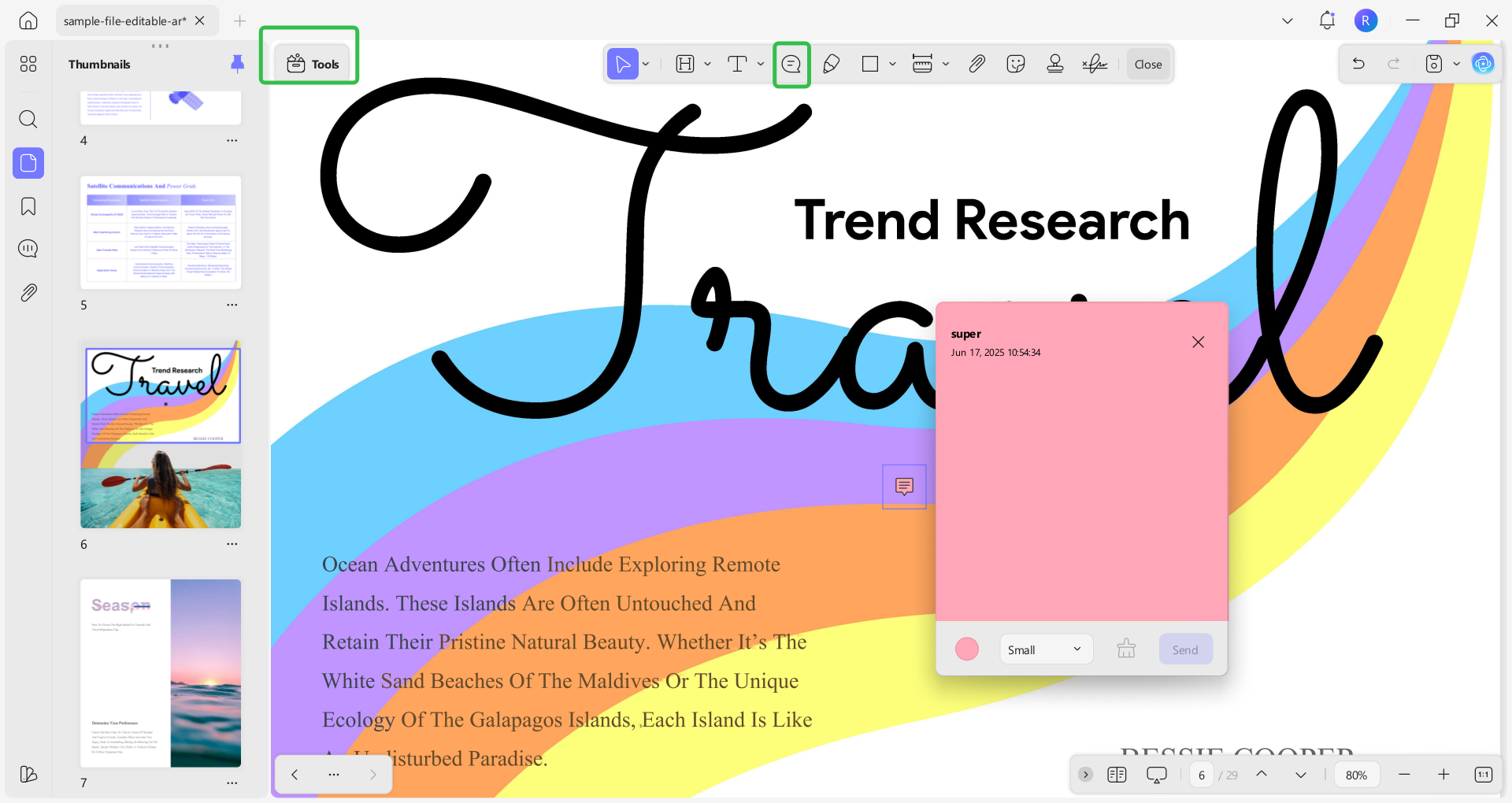
Task: Open the bookmarks panel in sidebar
Action: pyautogui.click(x=28, y=206)
